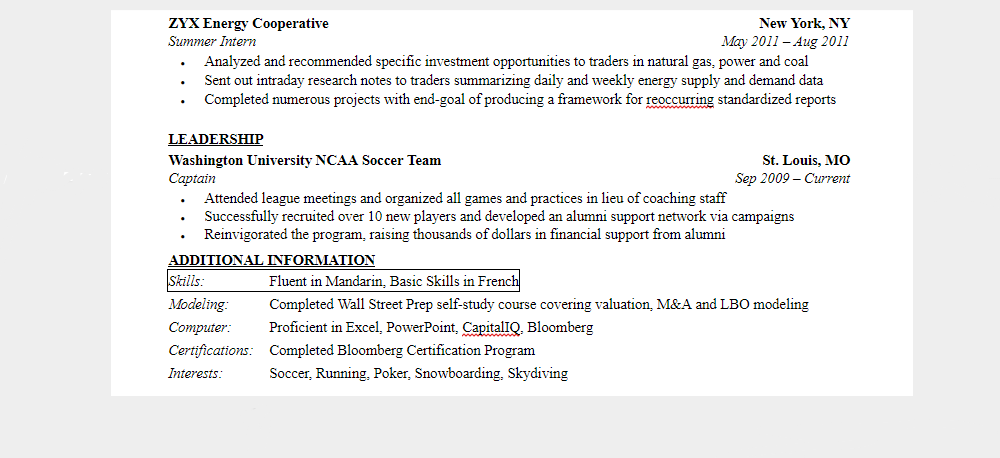This screenshot has height=458, width=1000.
Task: Click the LEADERSHIP section heading
Action: tap(215, 139)
